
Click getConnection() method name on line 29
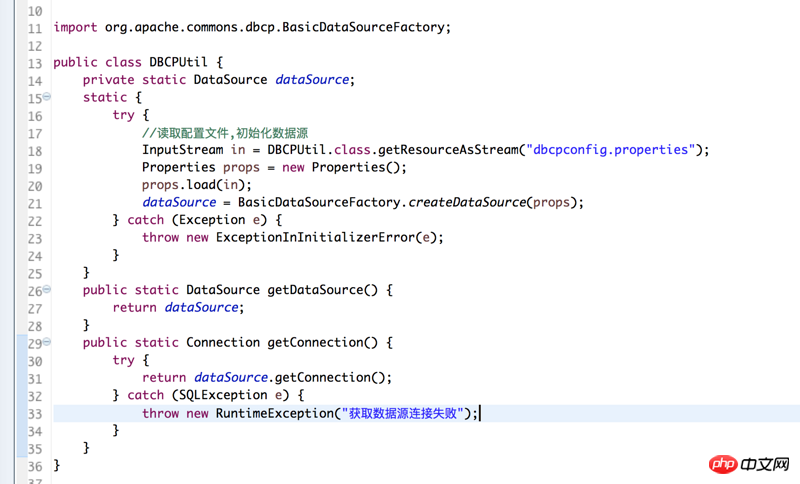click(x=322, y=342)
